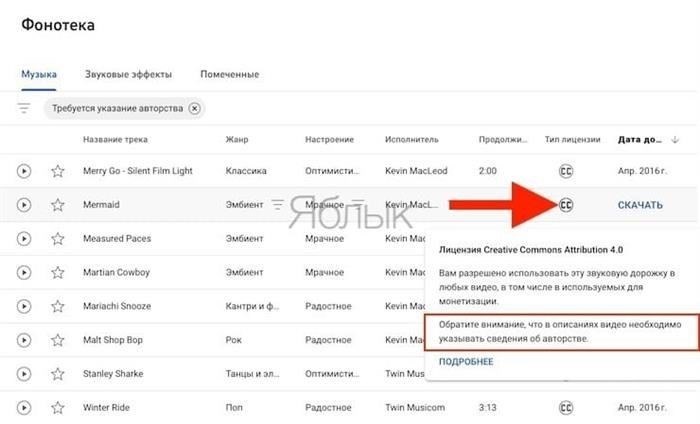Play the Mermaid track
Screen dimensions: 700x424
(24, 205)
